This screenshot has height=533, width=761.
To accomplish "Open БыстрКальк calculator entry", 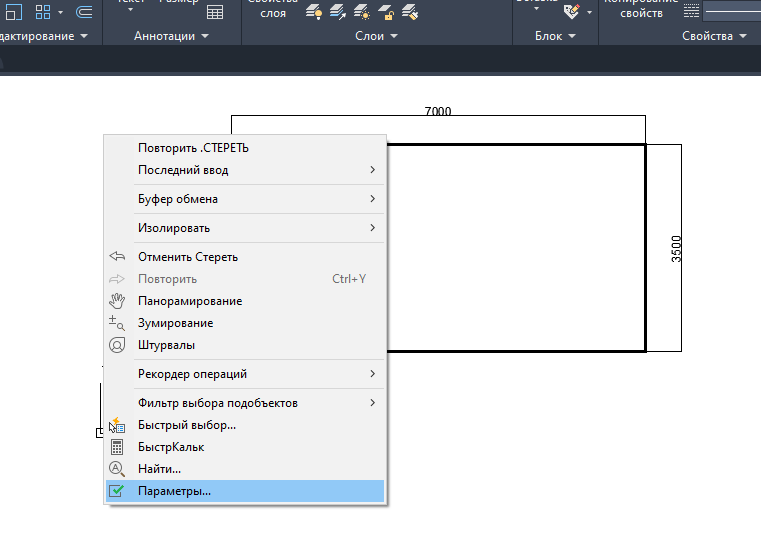I will coord(245,447).
